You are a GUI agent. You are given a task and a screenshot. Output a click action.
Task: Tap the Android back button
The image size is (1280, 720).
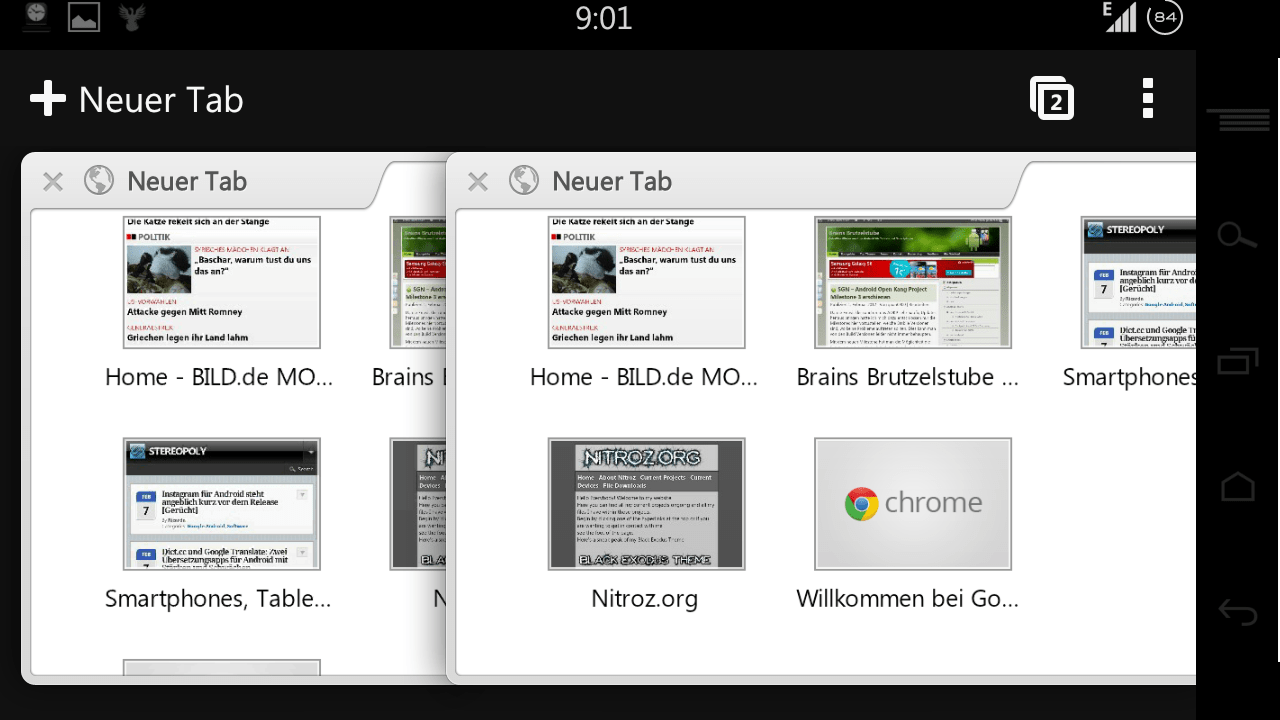coord(1238,611)
